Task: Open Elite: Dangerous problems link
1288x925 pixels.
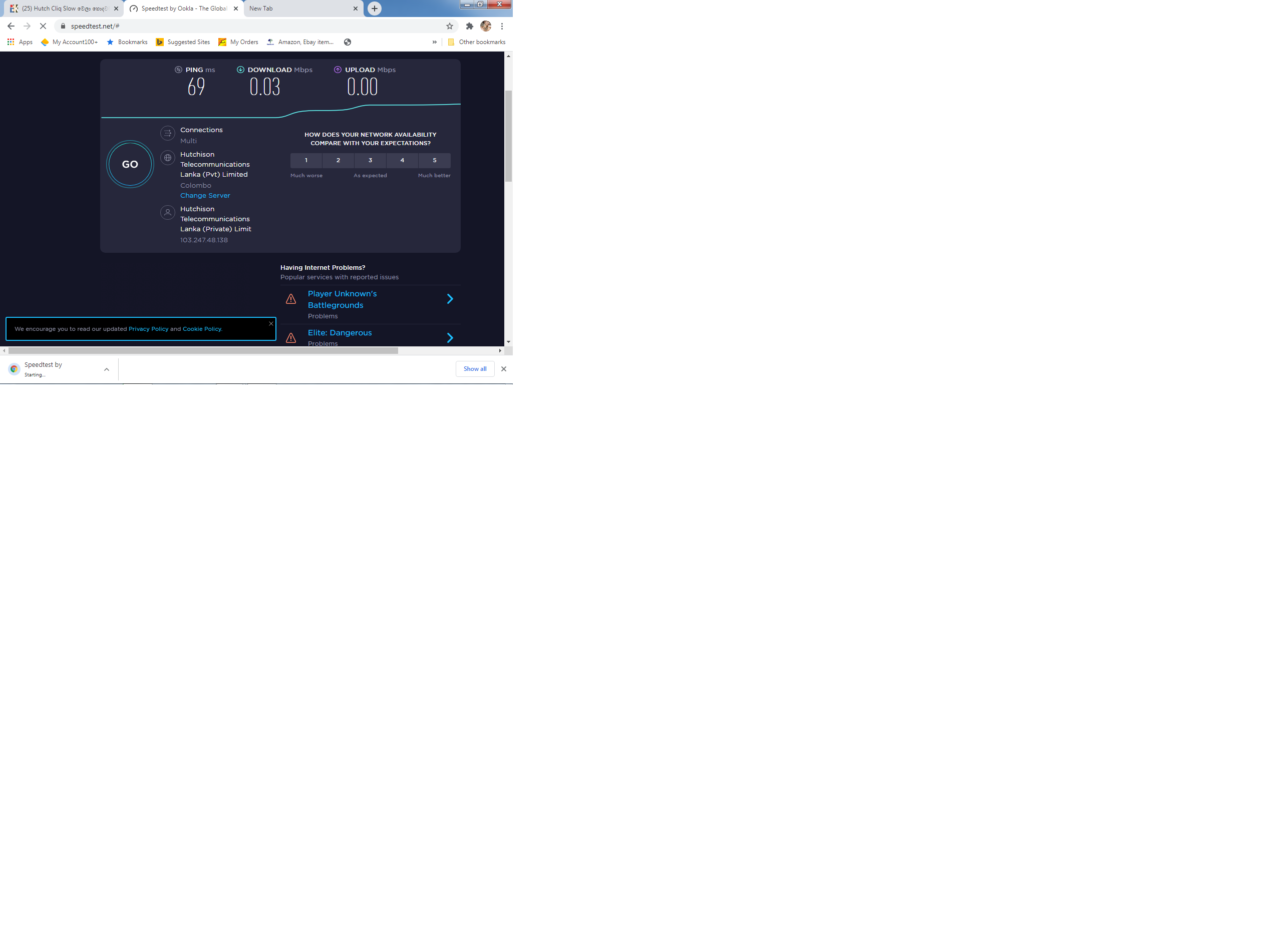Action: coord(340,332)
